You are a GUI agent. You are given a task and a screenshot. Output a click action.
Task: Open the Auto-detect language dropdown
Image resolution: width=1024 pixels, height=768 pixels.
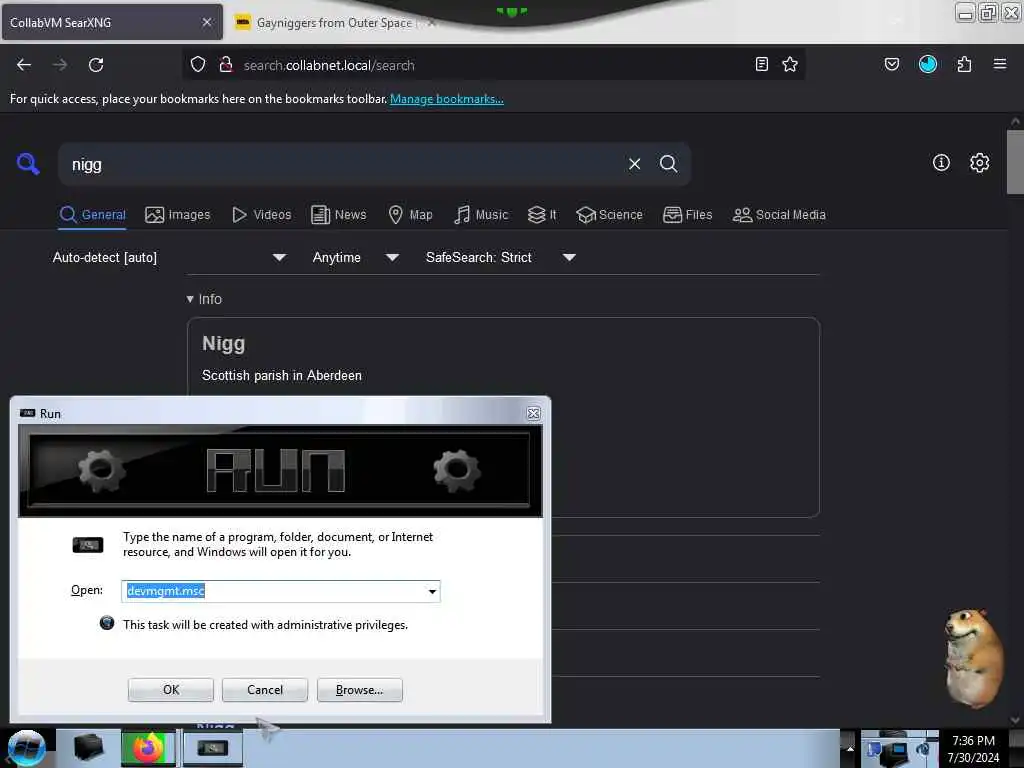point(169,257)
